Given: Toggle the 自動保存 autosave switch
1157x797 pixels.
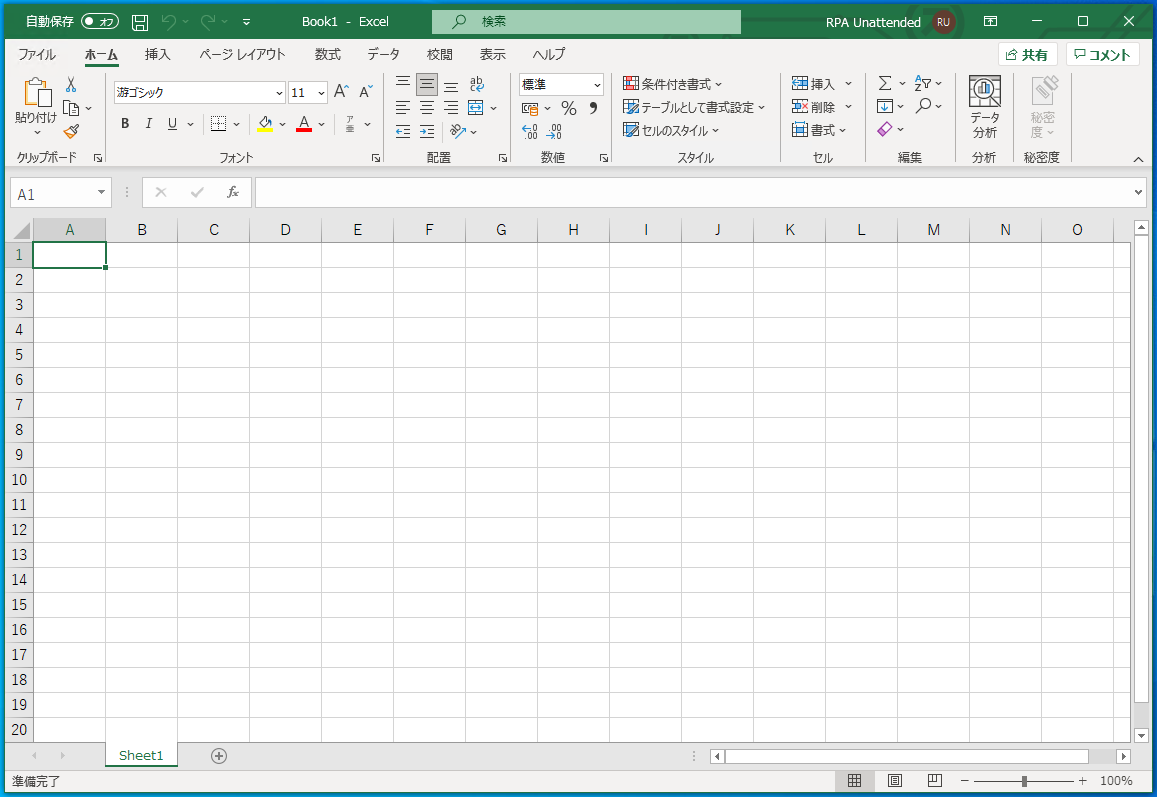Looking at the screenshot, I should pos(99,22).
